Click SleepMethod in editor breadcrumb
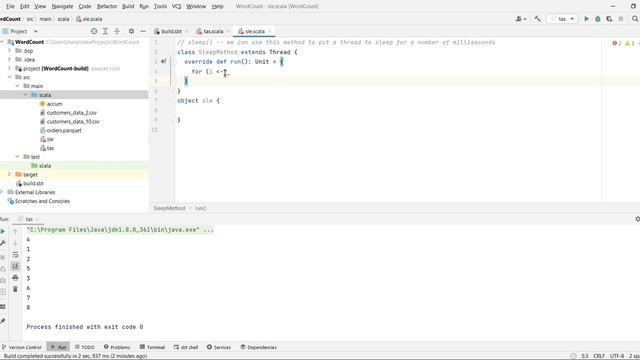640x360 pixels. (x=169, y=208)
